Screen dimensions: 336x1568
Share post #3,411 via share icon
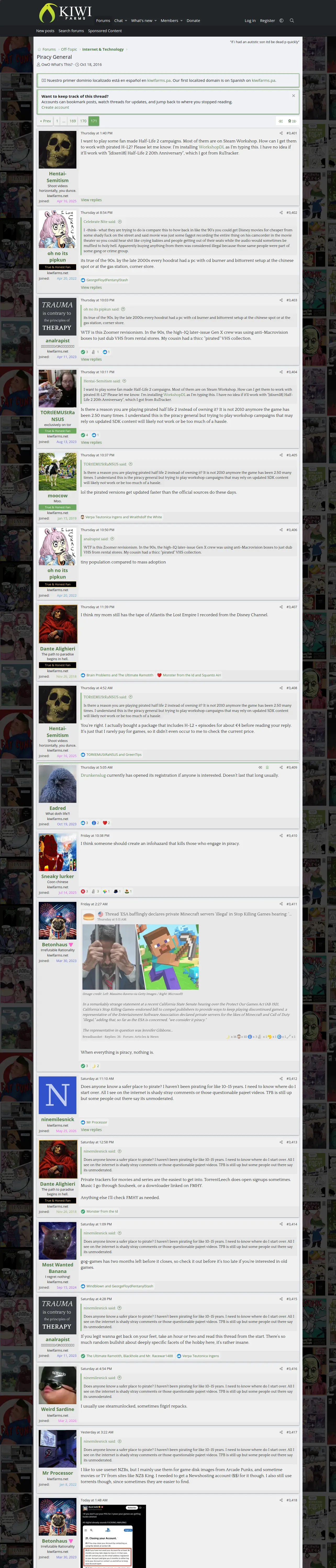(x=281, y=904)
